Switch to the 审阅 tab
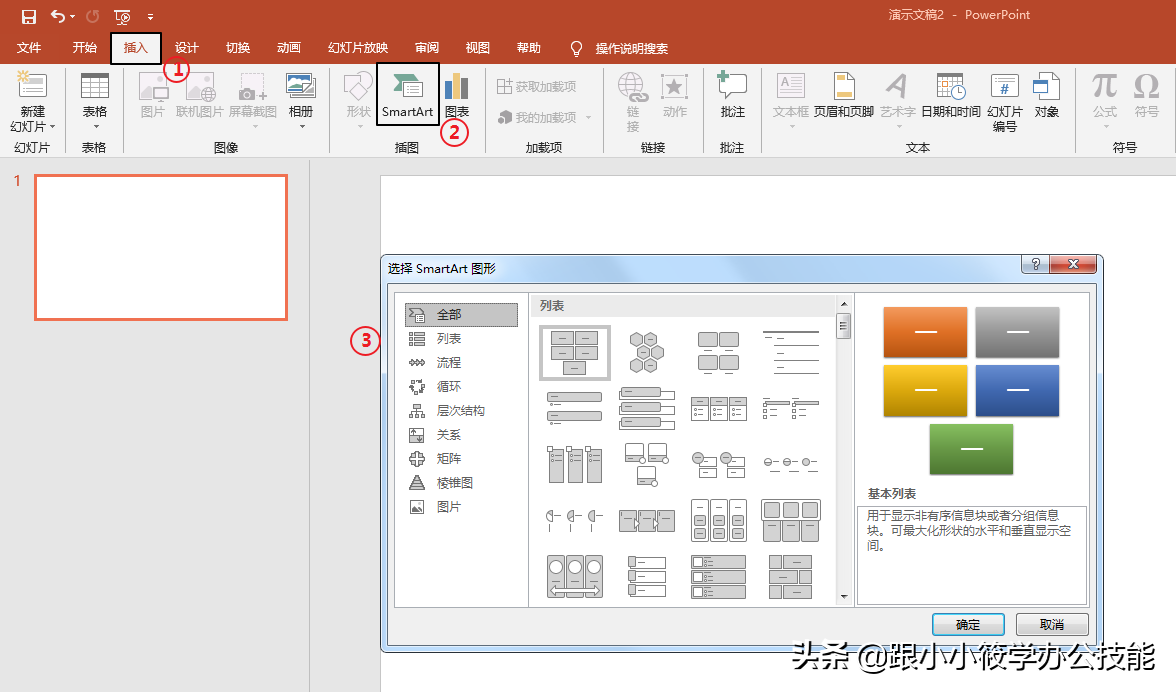This screenshot has height=692, width=1176. (x=426, y=48)
